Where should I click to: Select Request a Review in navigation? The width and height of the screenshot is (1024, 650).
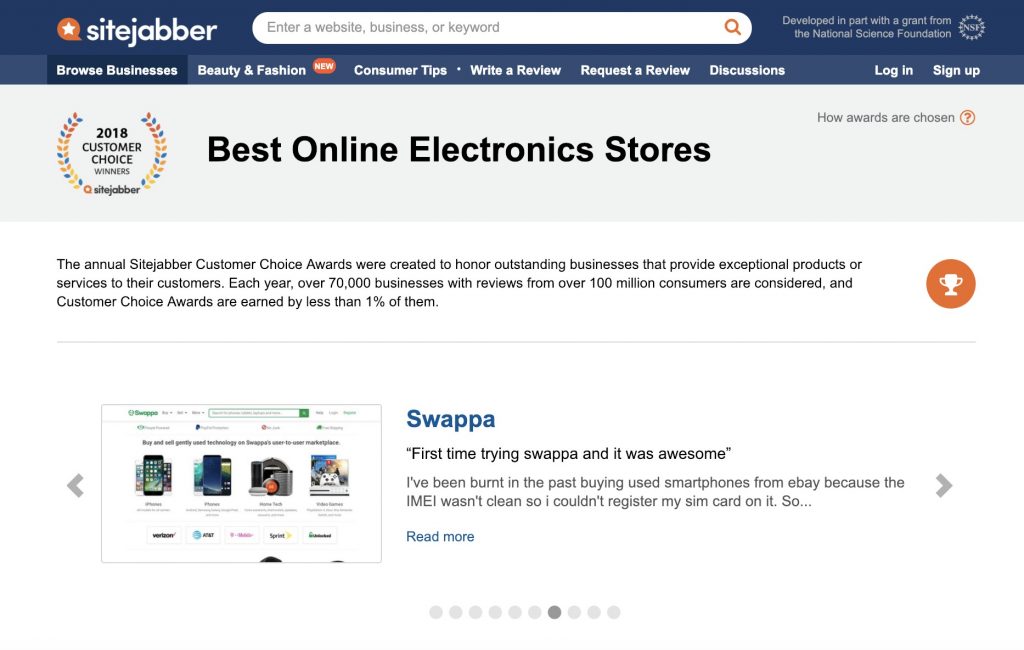click(x=635, y=70)
